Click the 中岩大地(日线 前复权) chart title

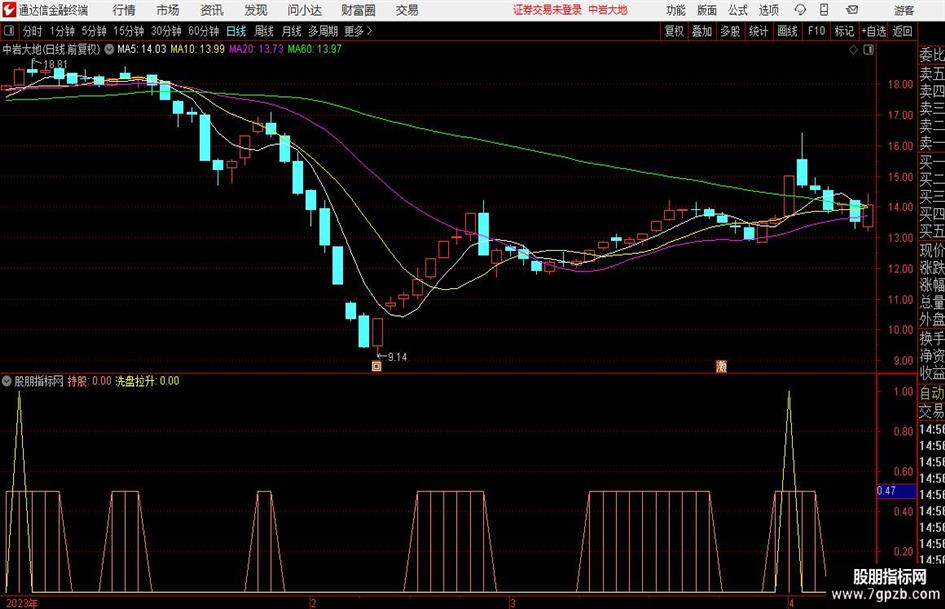(52, 49)
